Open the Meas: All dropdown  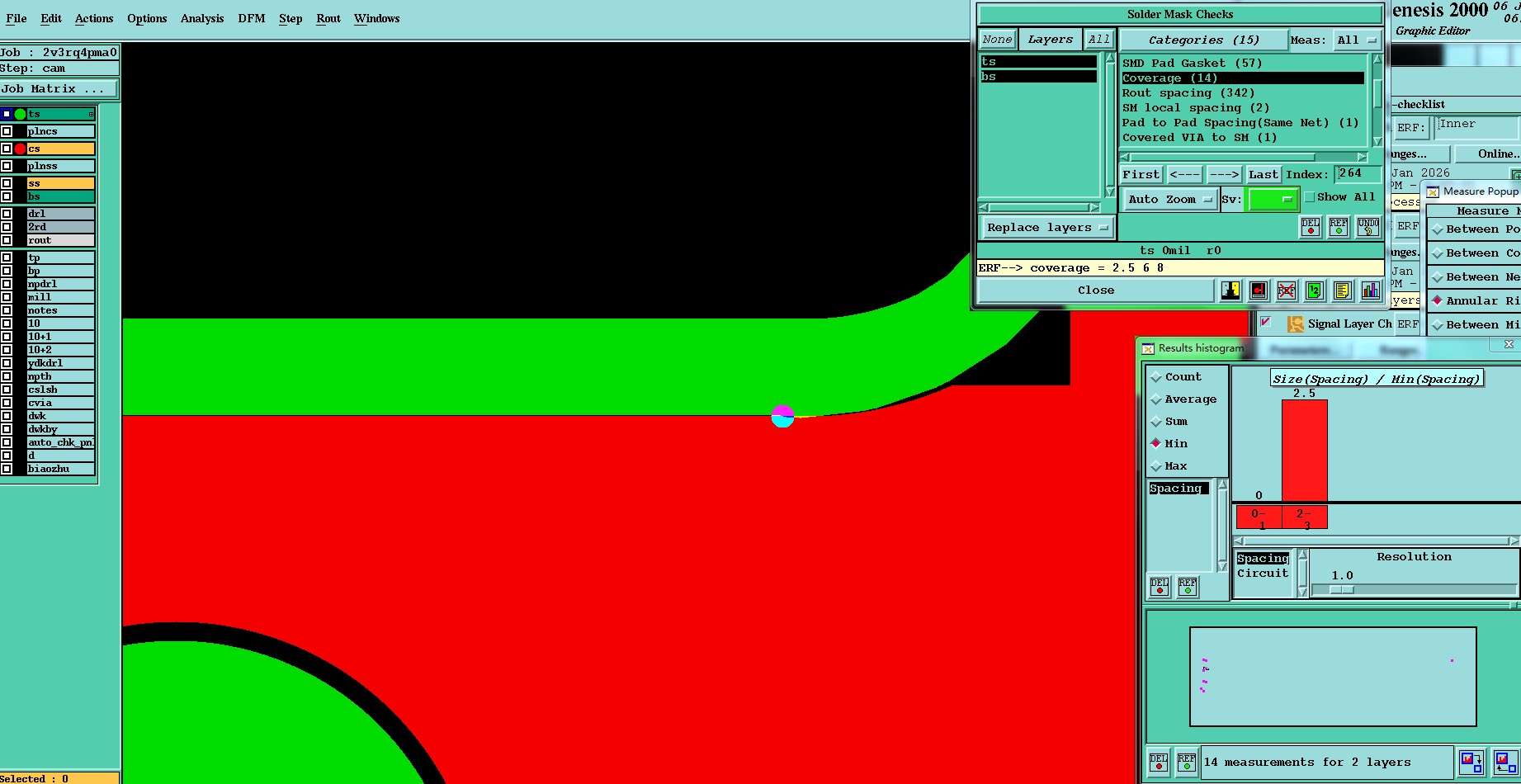coord(1358,40)
